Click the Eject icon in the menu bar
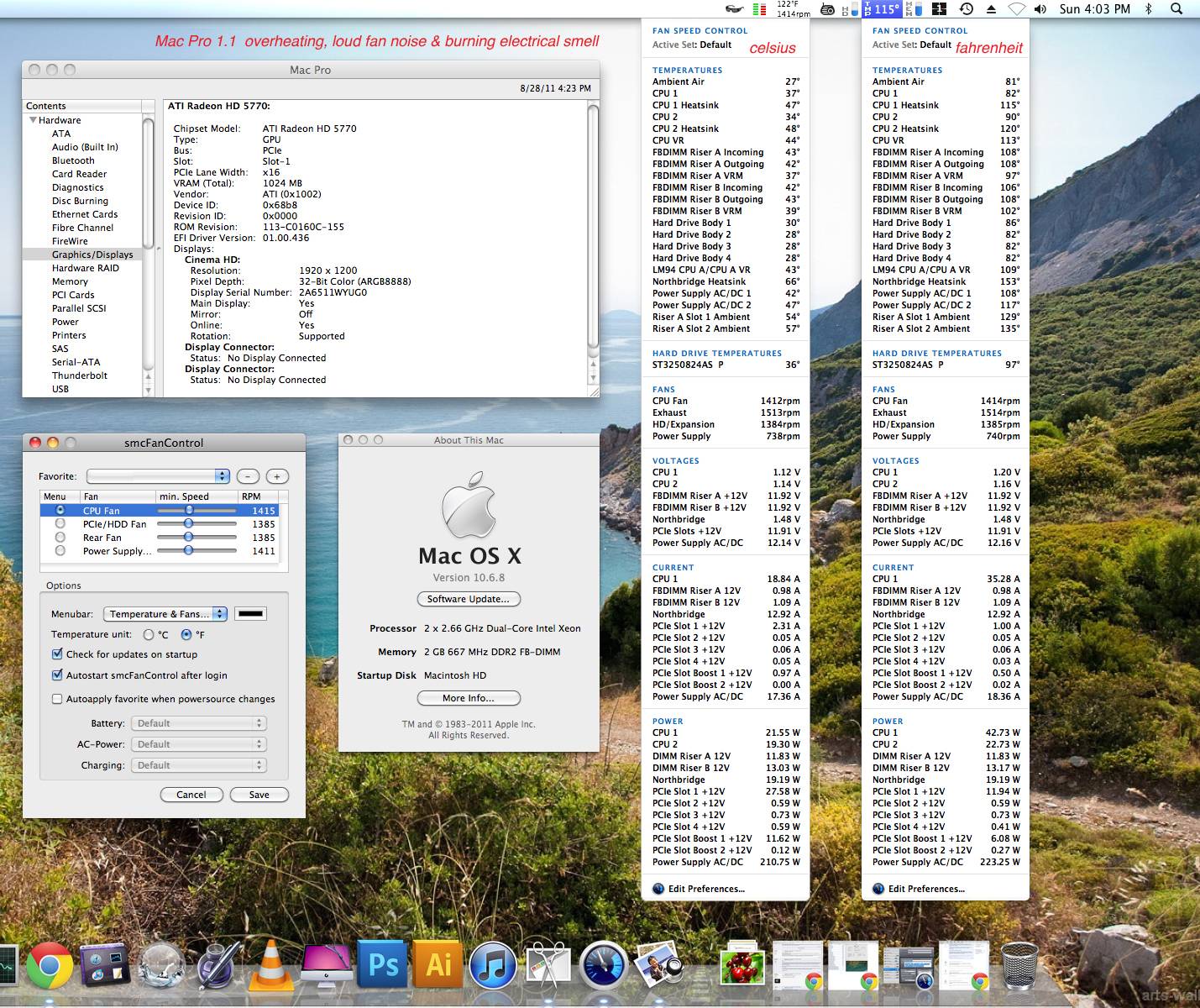 click(x=991, y=9)
